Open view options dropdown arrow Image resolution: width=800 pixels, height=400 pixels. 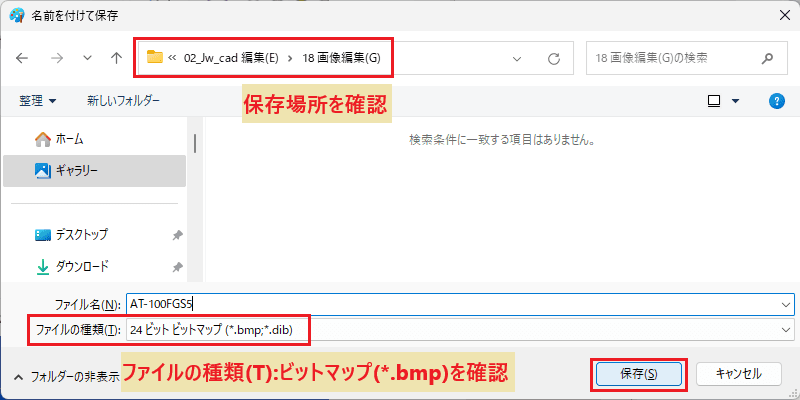click(735, 101)
